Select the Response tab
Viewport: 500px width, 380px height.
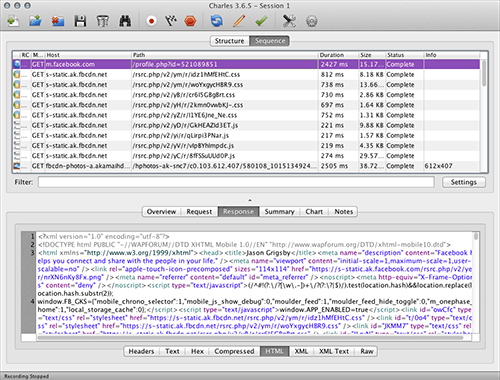pos(238,212)
